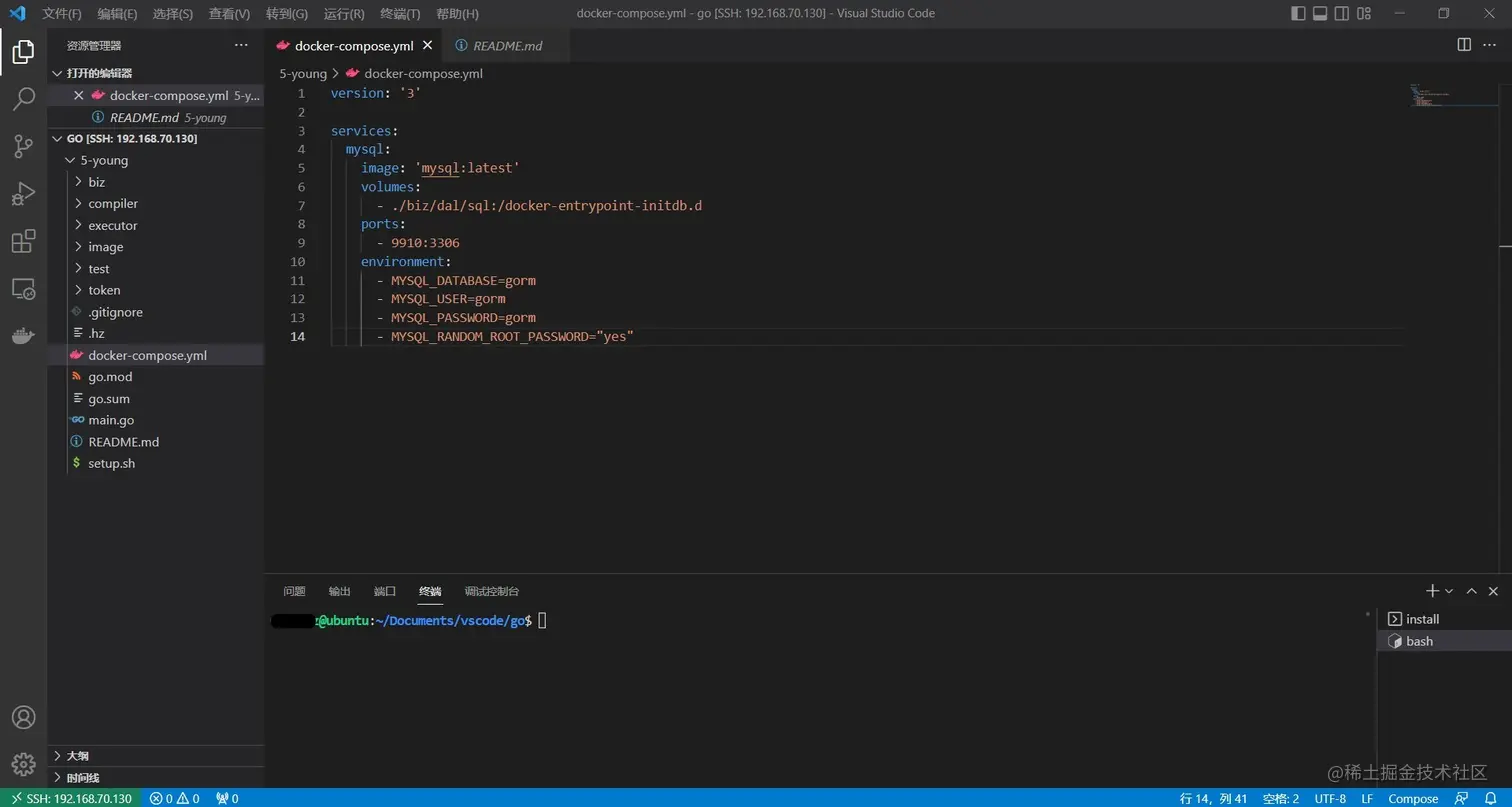Open the Extensions view
The width and height of the screenshot is (1512, 807).
click(x=23, y=241)
